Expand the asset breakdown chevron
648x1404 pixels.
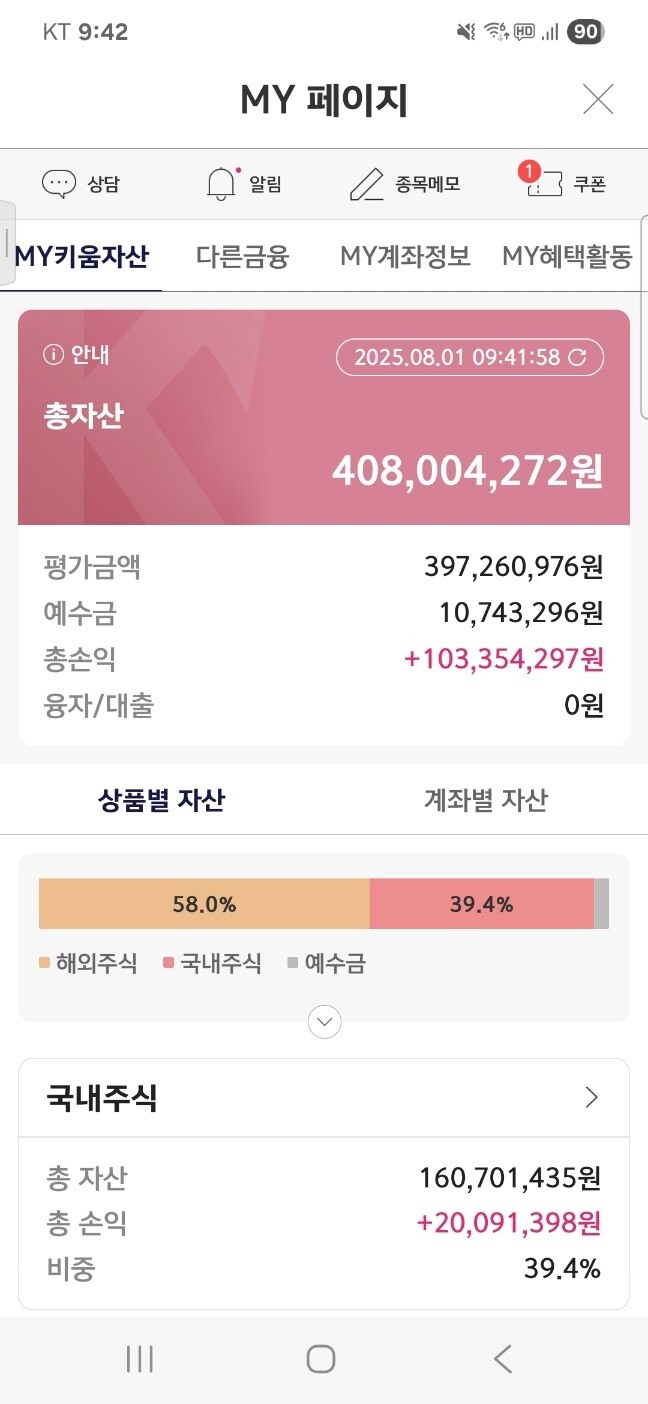click(323, 1021)
